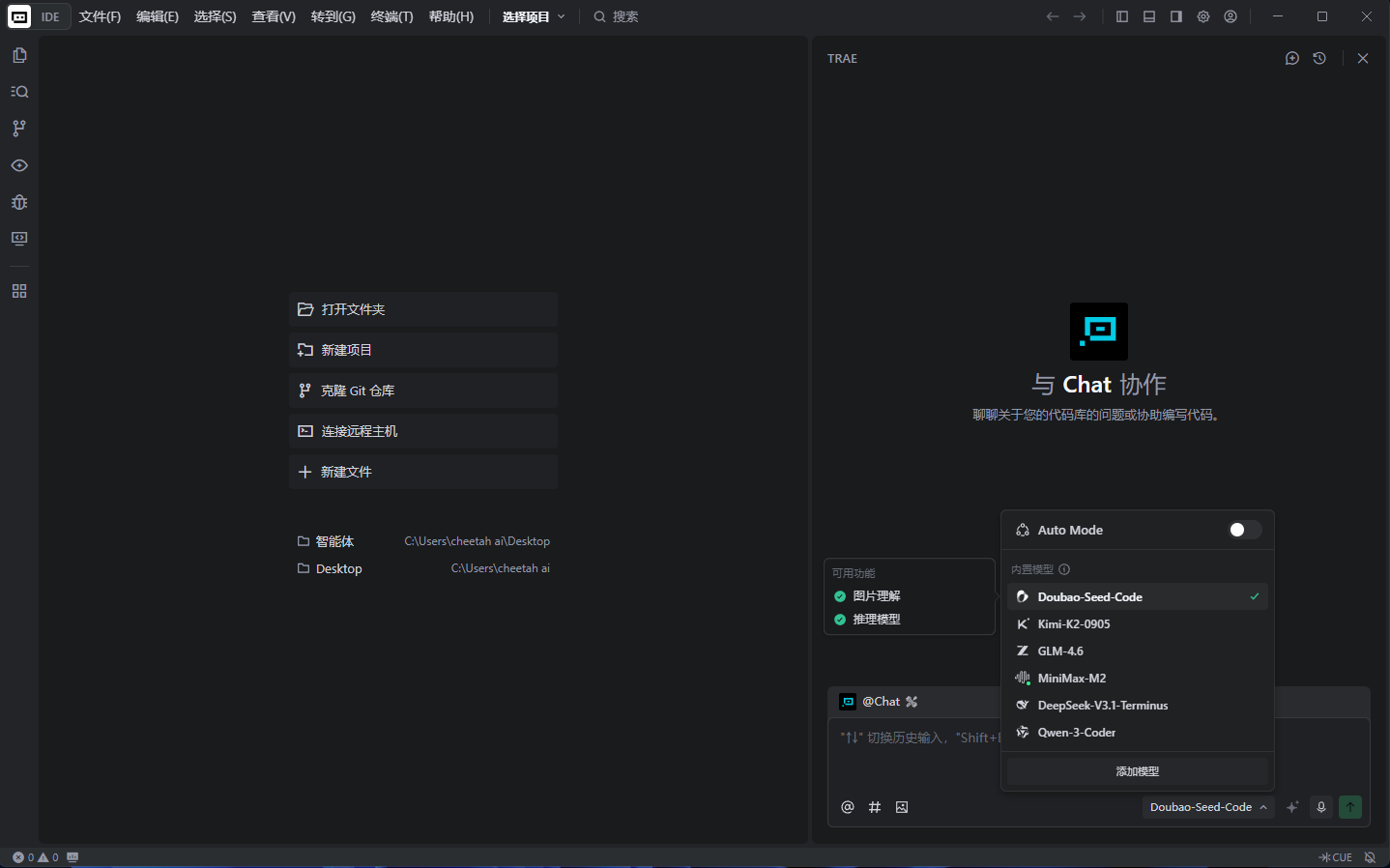
Task: Toggle the left sidebar layout icon
Action: pos(1122,16)
